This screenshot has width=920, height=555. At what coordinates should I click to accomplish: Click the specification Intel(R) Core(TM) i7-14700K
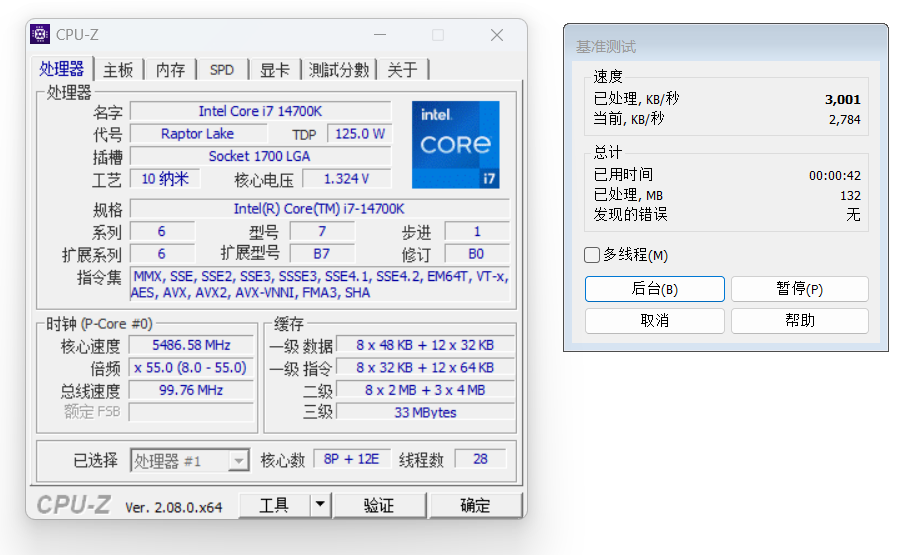(x=320, y=209)
